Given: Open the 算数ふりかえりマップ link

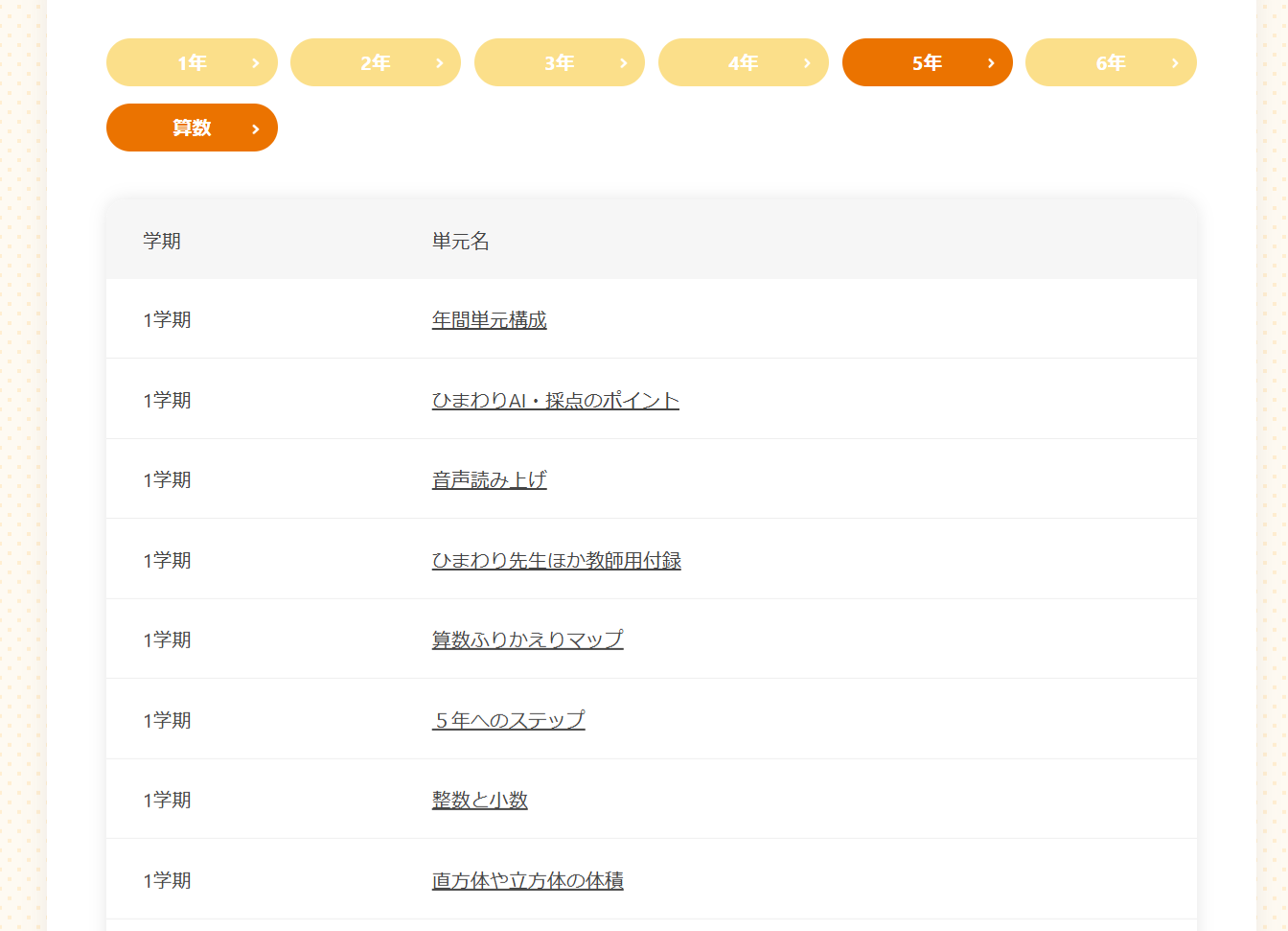Looking at the screenshot, I should click(527, 640).
